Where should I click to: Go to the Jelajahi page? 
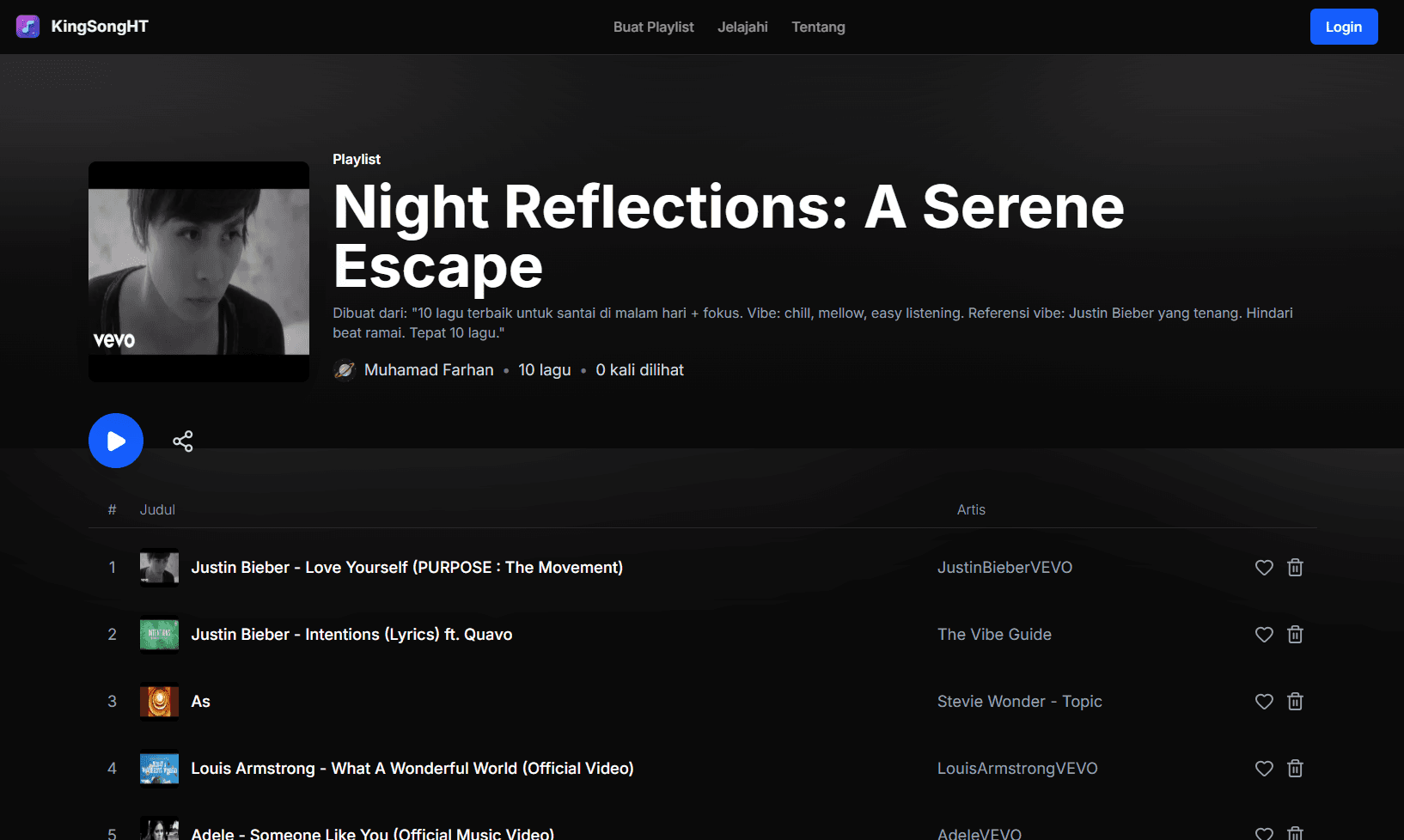[742, 27]
